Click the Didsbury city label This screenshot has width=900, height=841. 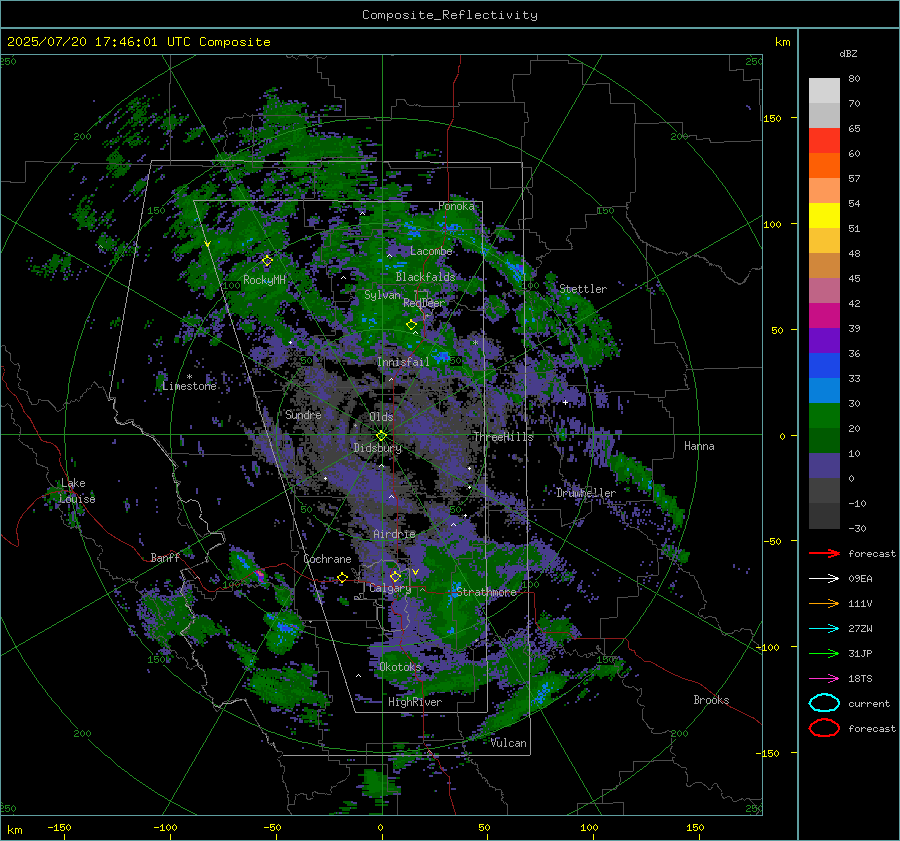(378, 448)
